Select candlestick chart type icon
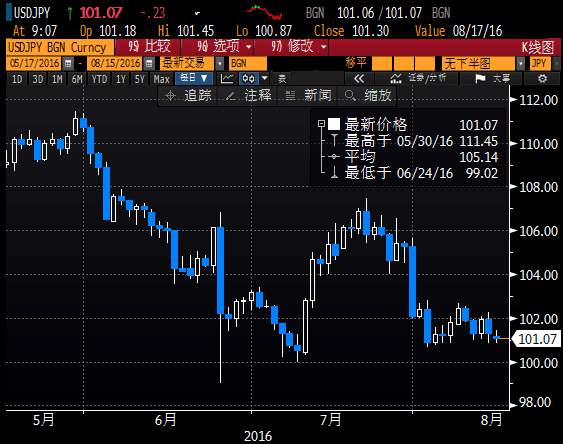The height and width of the screenshot is (444, 563). point(249,79)
